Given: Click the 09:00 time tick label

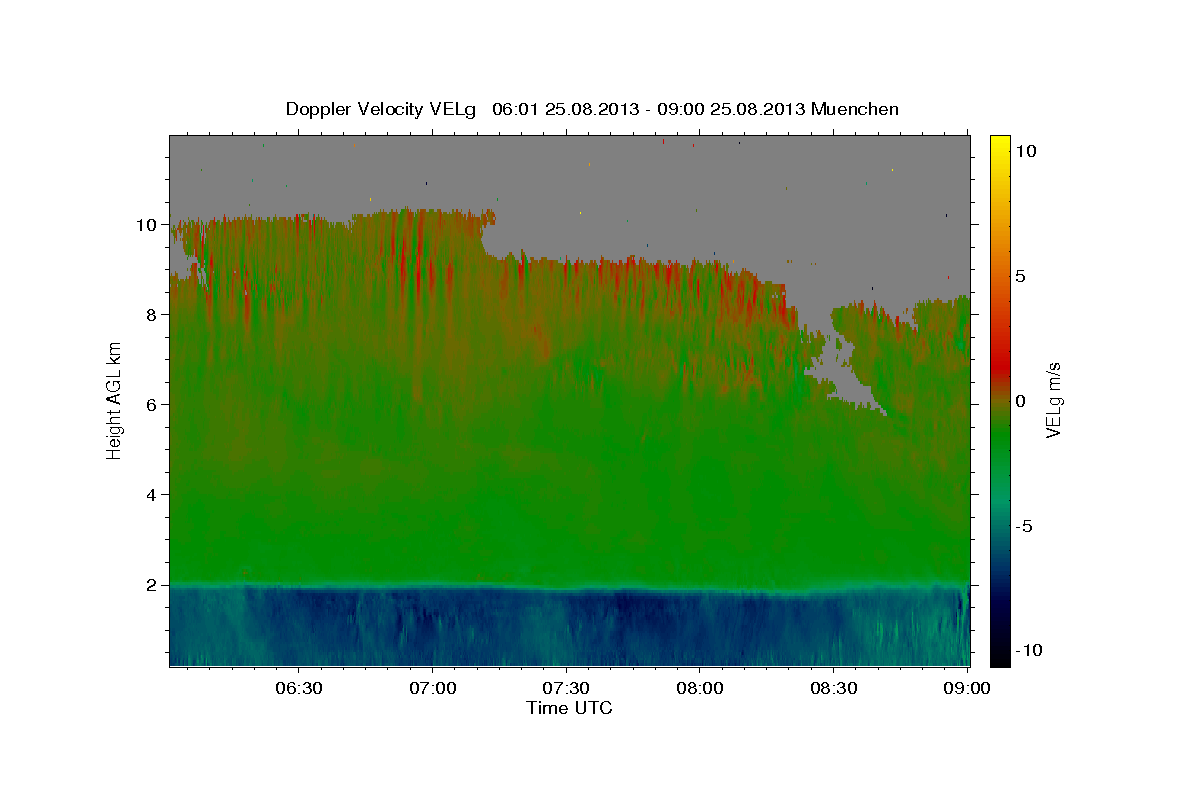Looking at the screenshot, I should [x=967, y=689].
